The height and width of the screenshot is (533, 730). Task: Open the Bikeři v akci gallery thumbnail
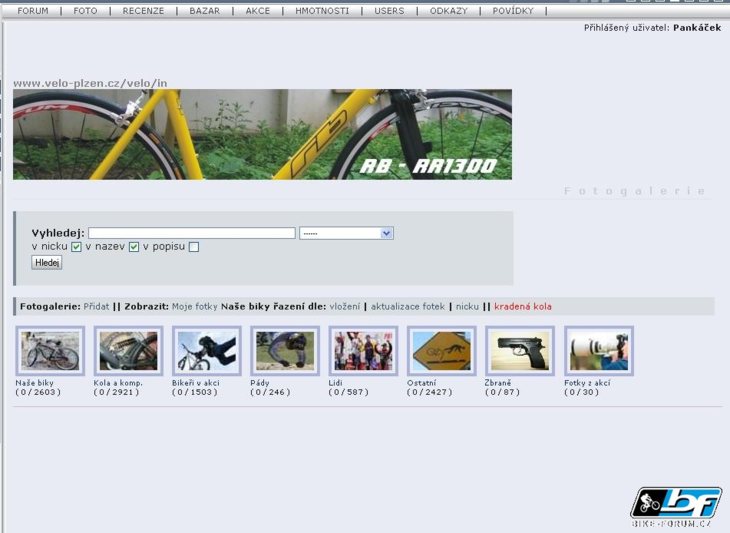coord(206,351)
